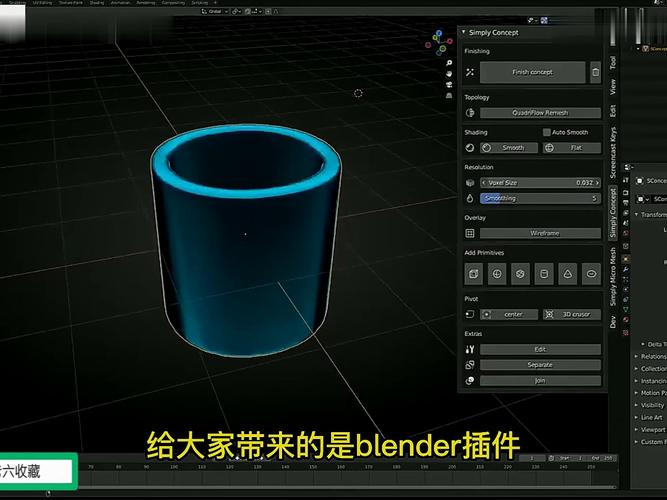
Task: Add a cube primitive
Action: coord(473,274)
